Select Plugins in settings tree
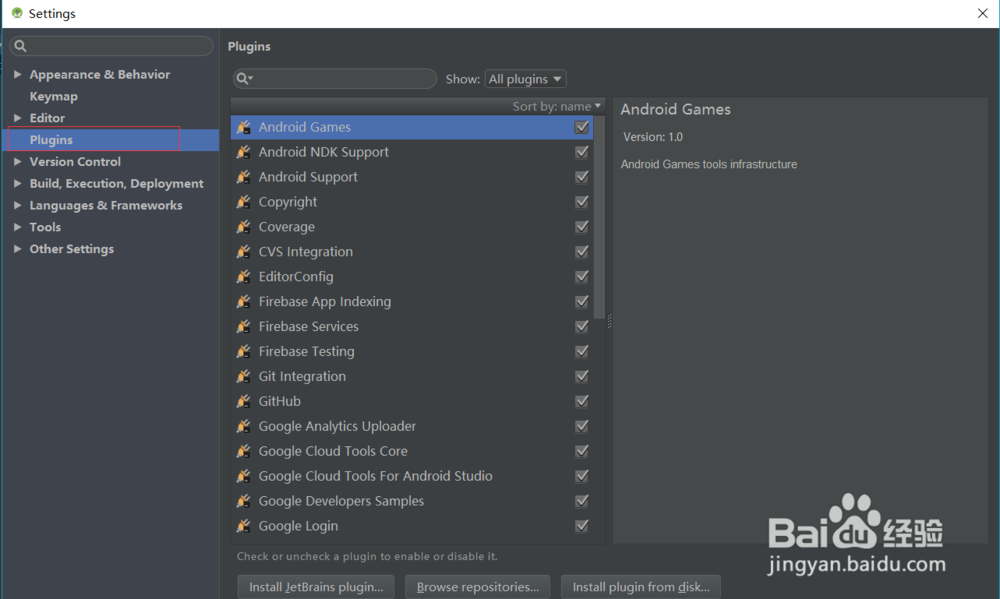 51,140
